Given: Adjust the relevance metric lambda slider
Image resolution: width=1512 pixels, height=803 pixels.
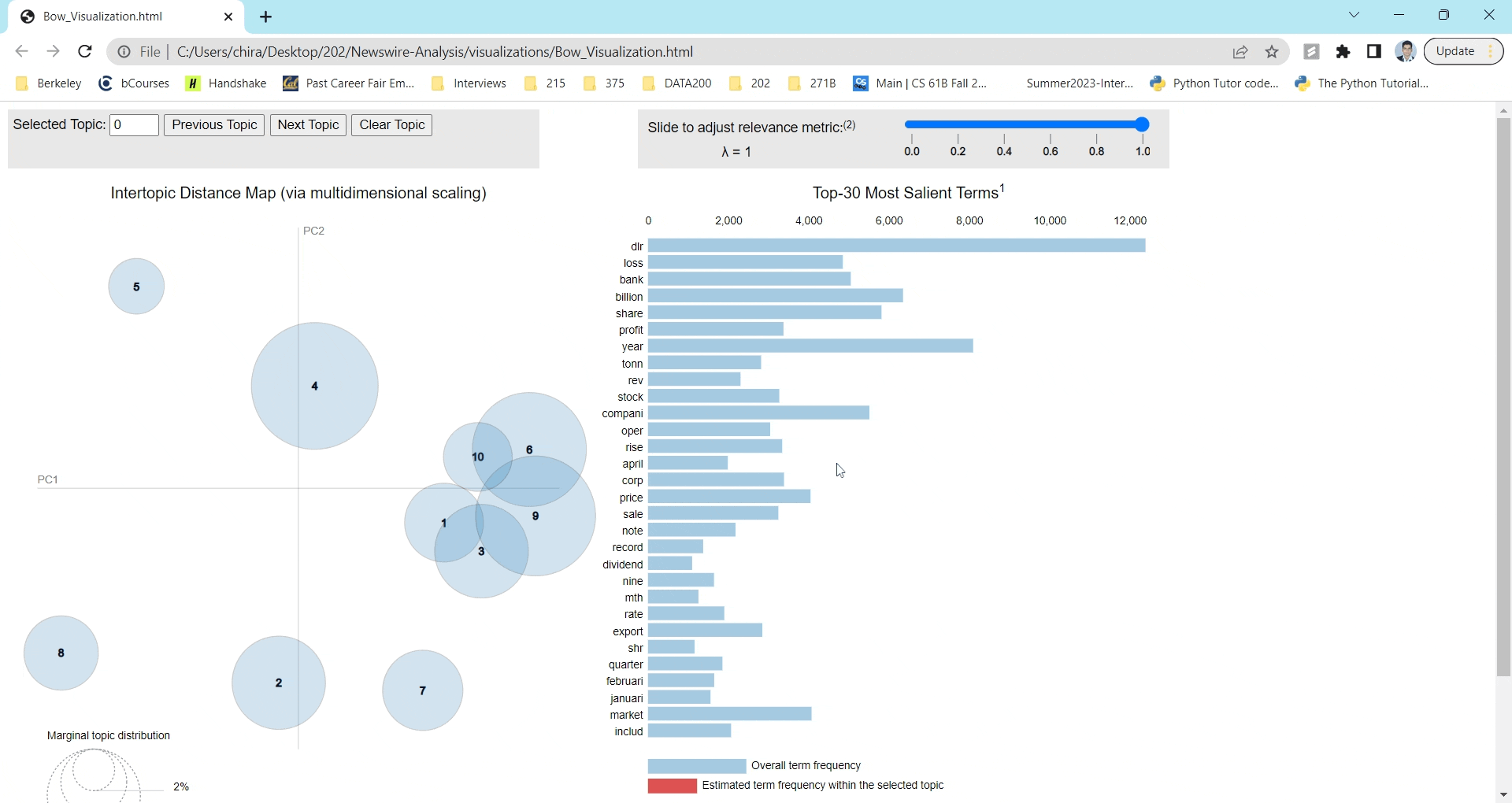Looking at the screenshot, I should coord(1142,124).
